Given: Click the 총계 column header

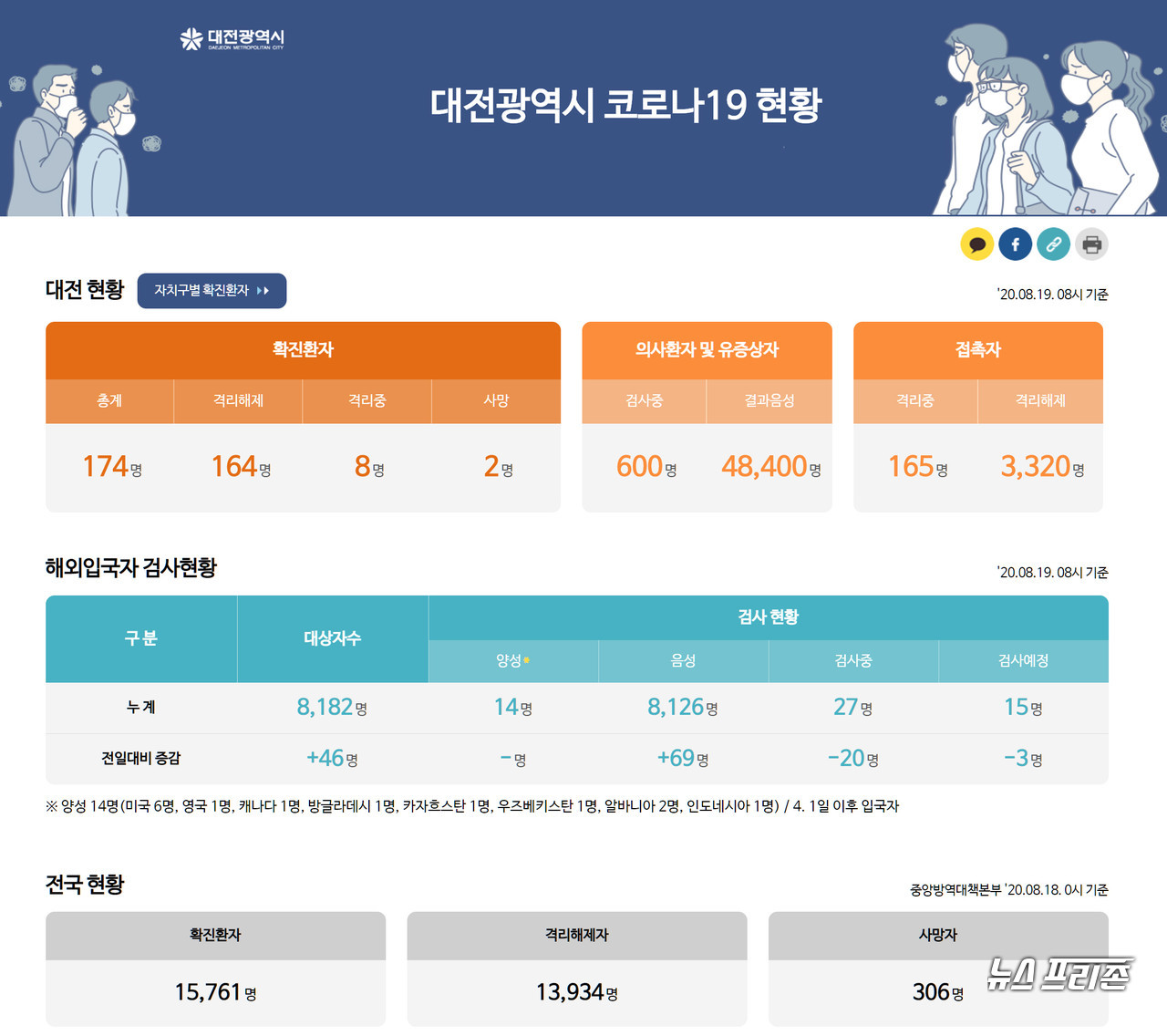Looking at the screenshot, I should pos(109,401).
